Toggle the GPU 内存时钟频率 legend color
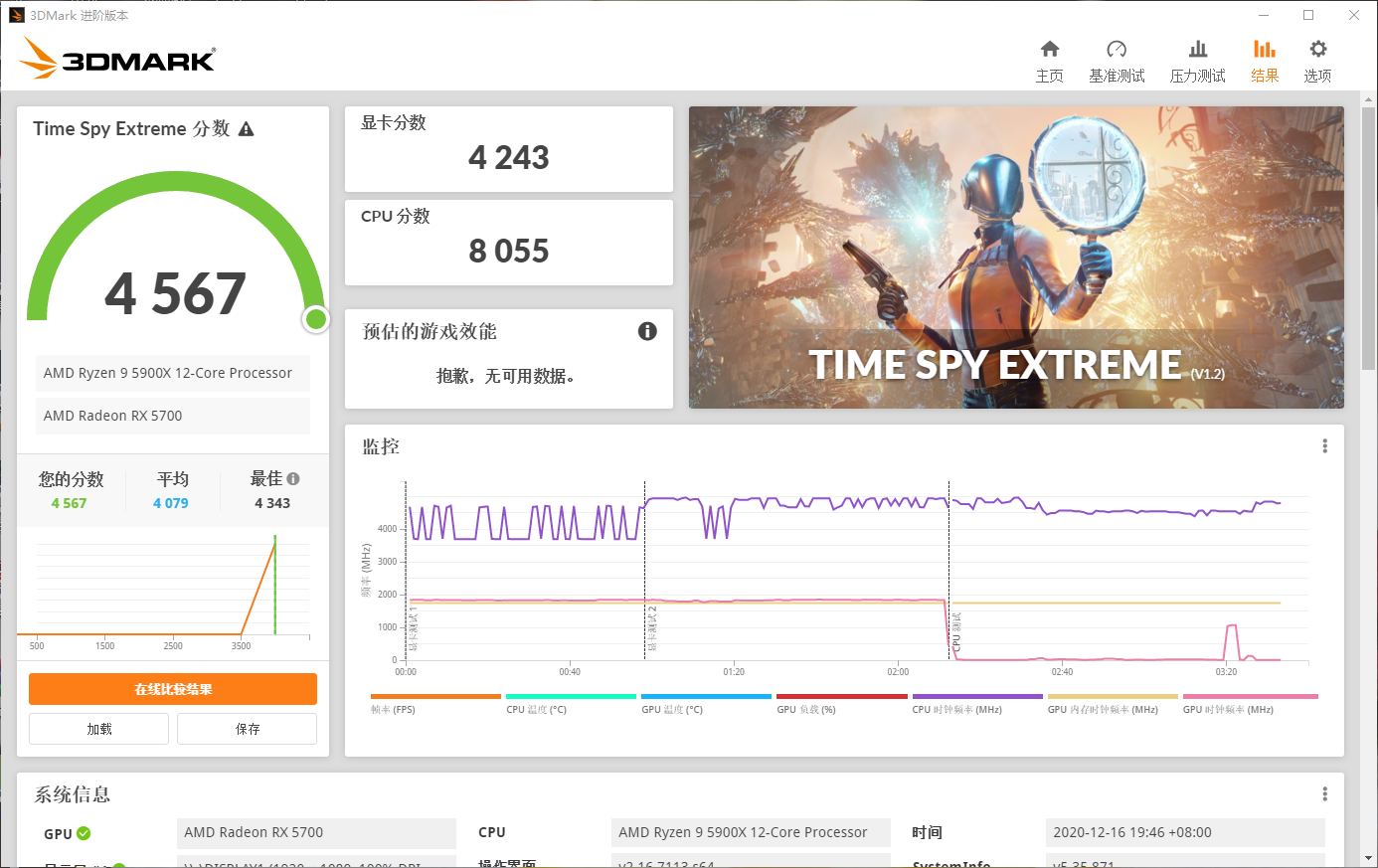 1113,697
